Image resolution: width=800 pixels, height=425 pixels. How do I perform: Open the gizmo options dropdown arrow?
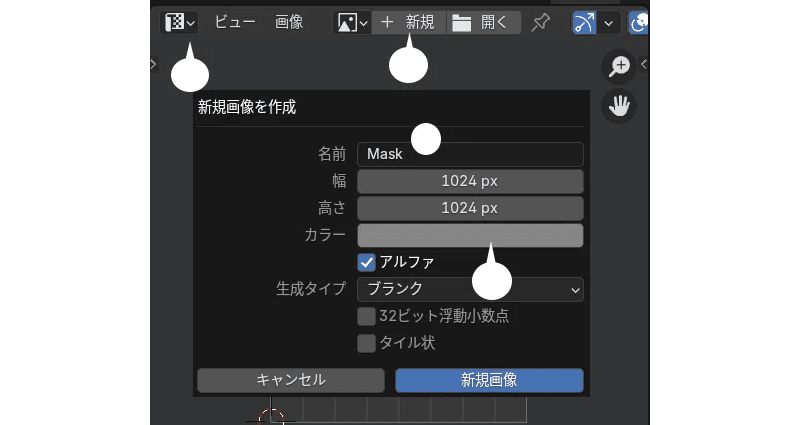tap(609, 23)
